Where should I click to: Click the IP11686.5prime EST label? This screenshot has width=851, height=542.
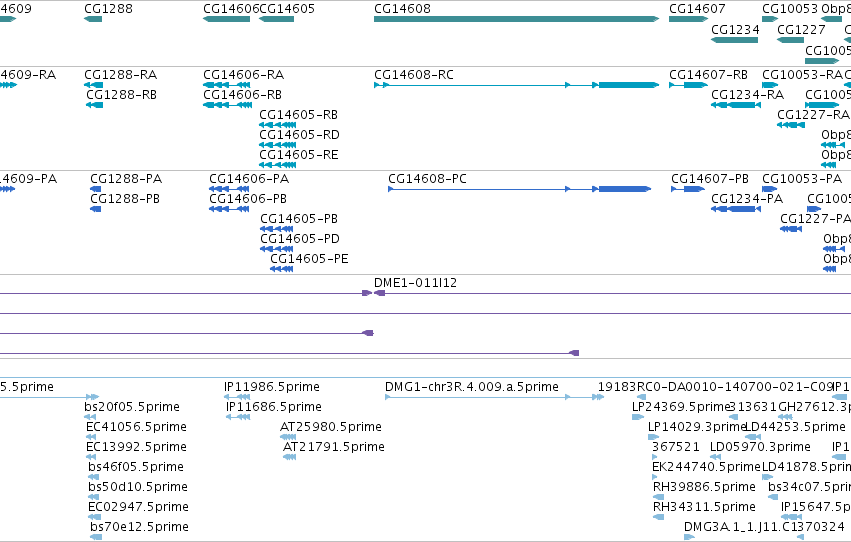click(x=274, y=407)
